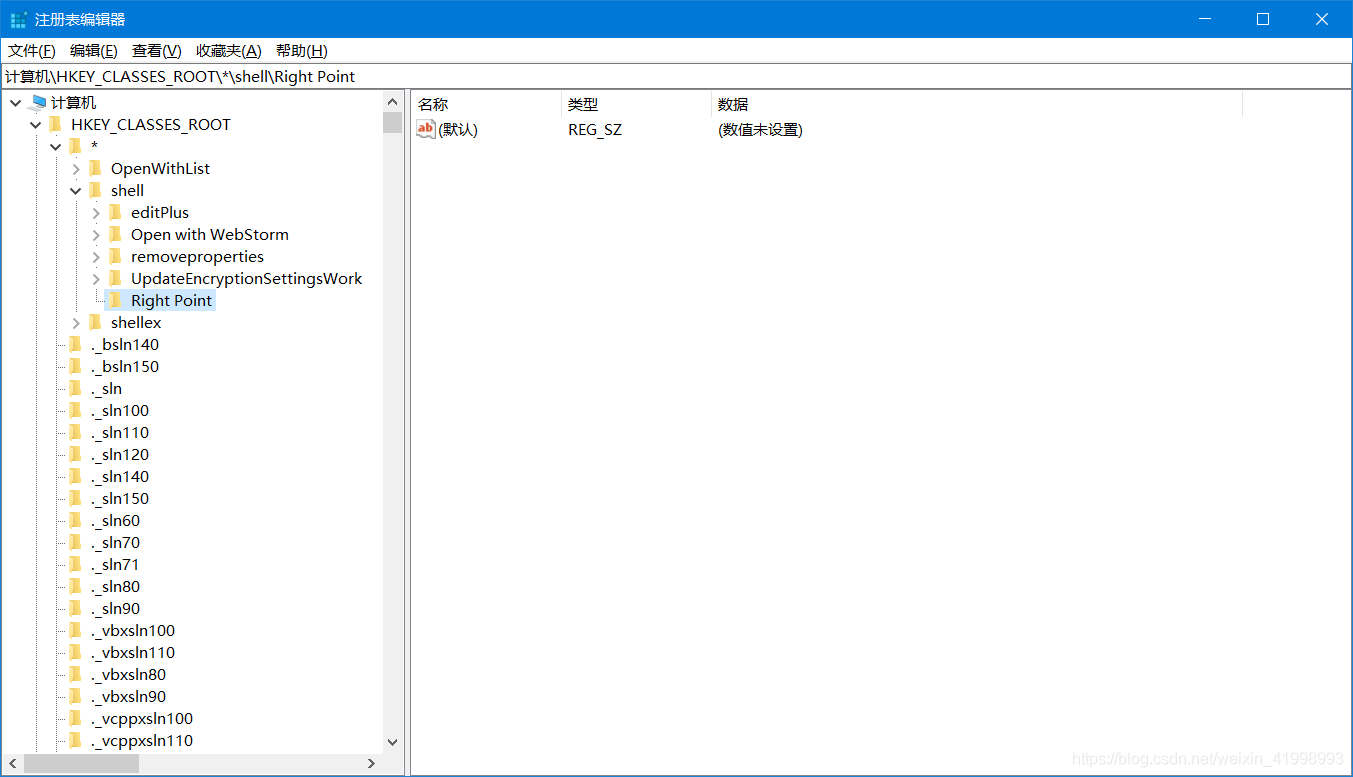1353x777 pixels.
Task: Click the Registry Editor app icon in title bar
Action: 18,20
